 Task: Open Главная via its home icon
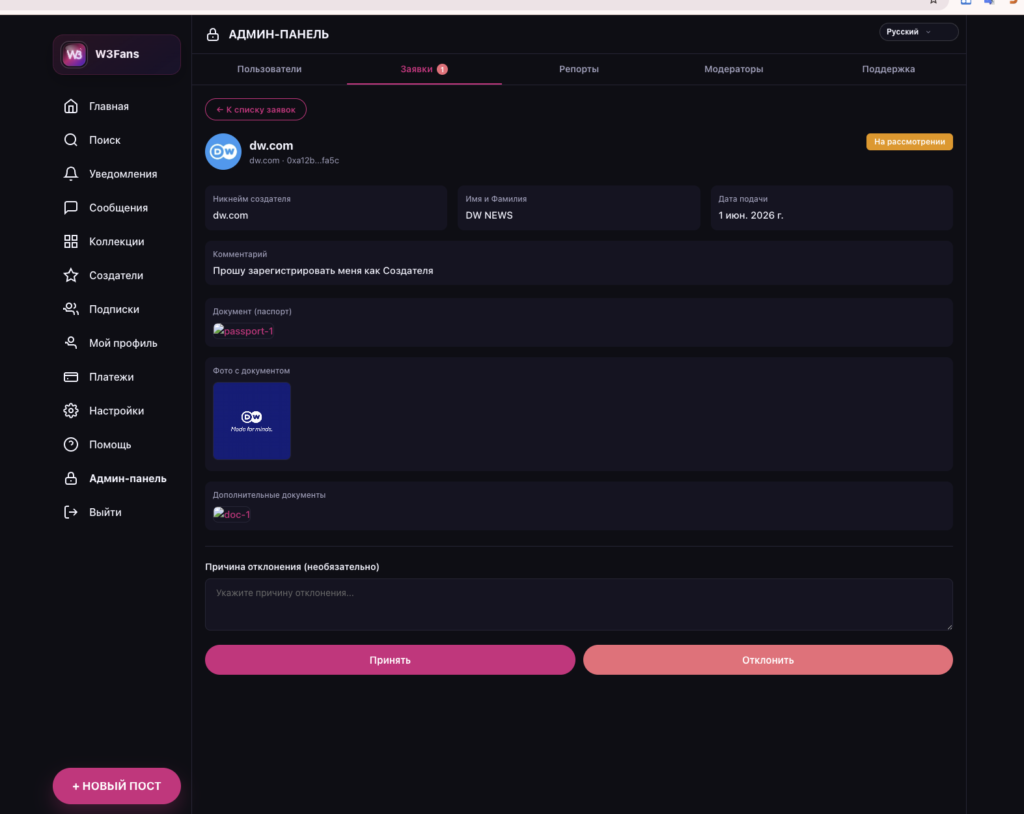(71, 106)
